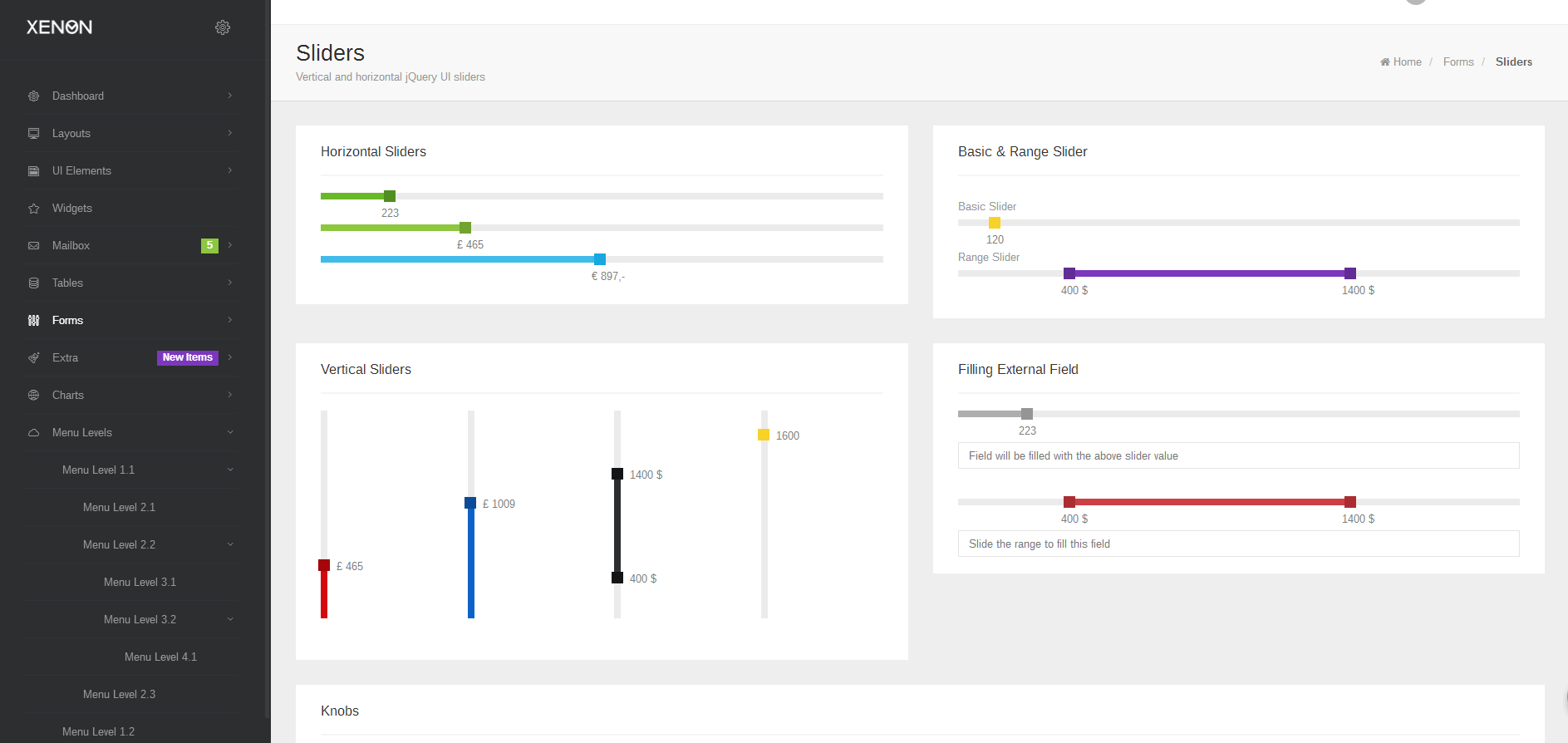
Task: Click the Mailbox envelope icon
Action: coord(34,246)
